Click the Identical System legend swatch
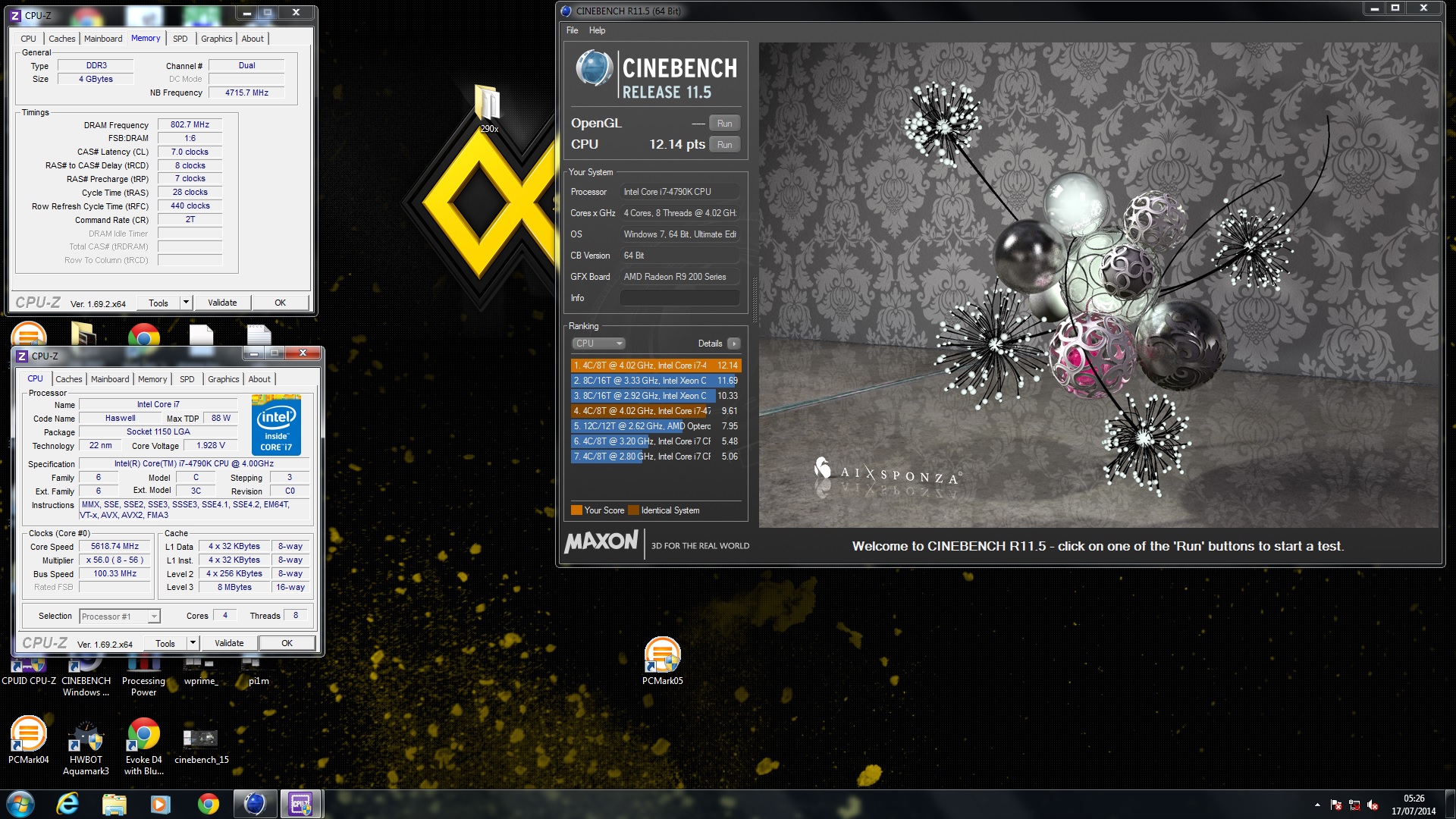Viewport: 1456px width, 819px height. point(634,510)
